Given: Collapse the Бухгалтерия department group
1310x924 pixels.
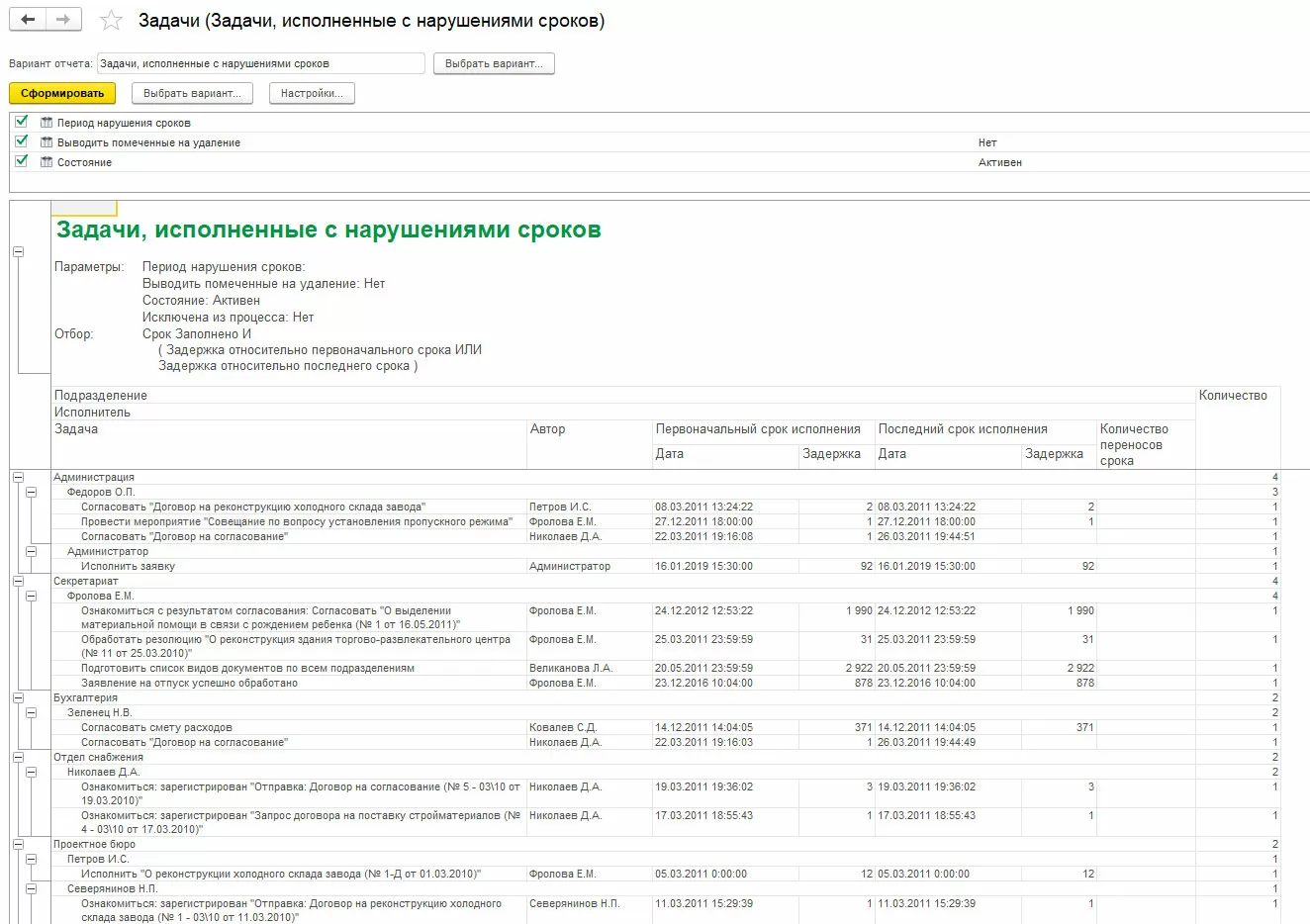Looking at the screenshot, I should [18, 697].
